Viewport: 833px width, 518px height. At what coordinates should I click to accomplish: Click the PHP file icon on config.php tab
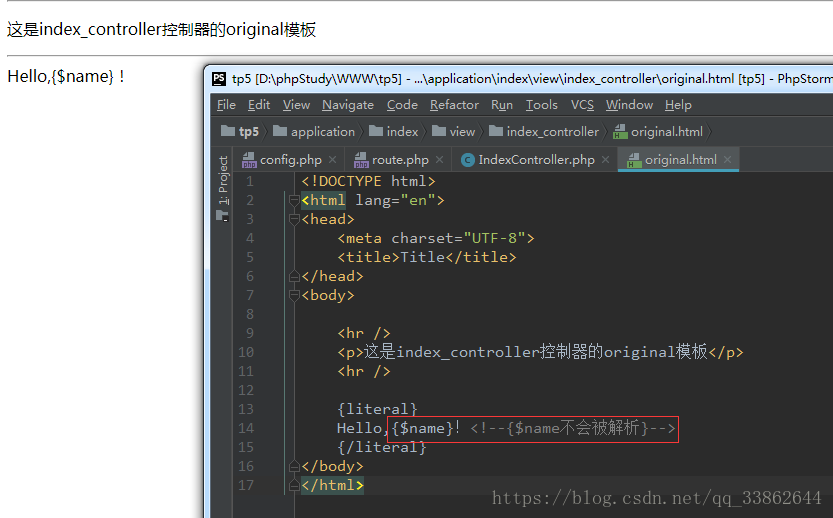[249, 160]
